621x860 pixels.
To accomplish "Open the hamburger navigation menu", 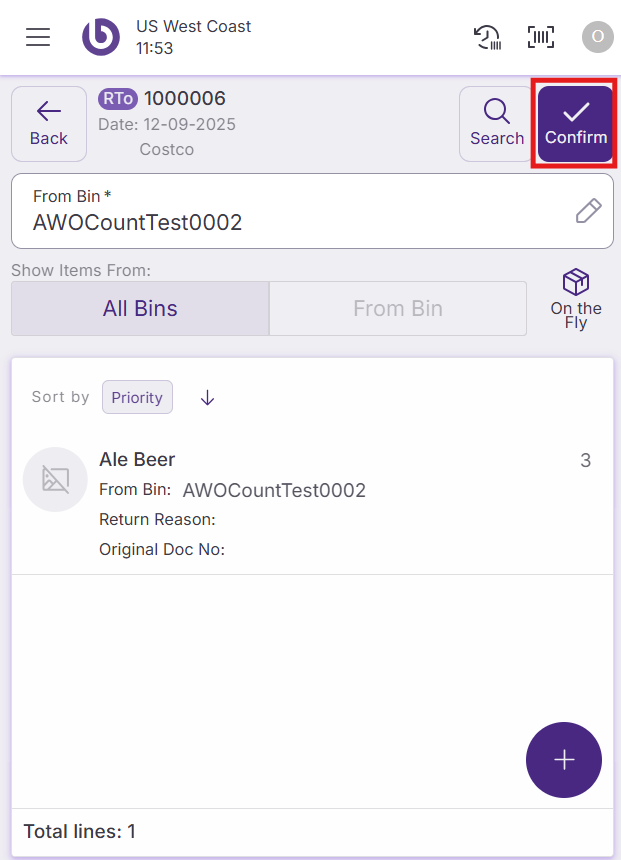I will pyautogui.click(x=38, y=37).
